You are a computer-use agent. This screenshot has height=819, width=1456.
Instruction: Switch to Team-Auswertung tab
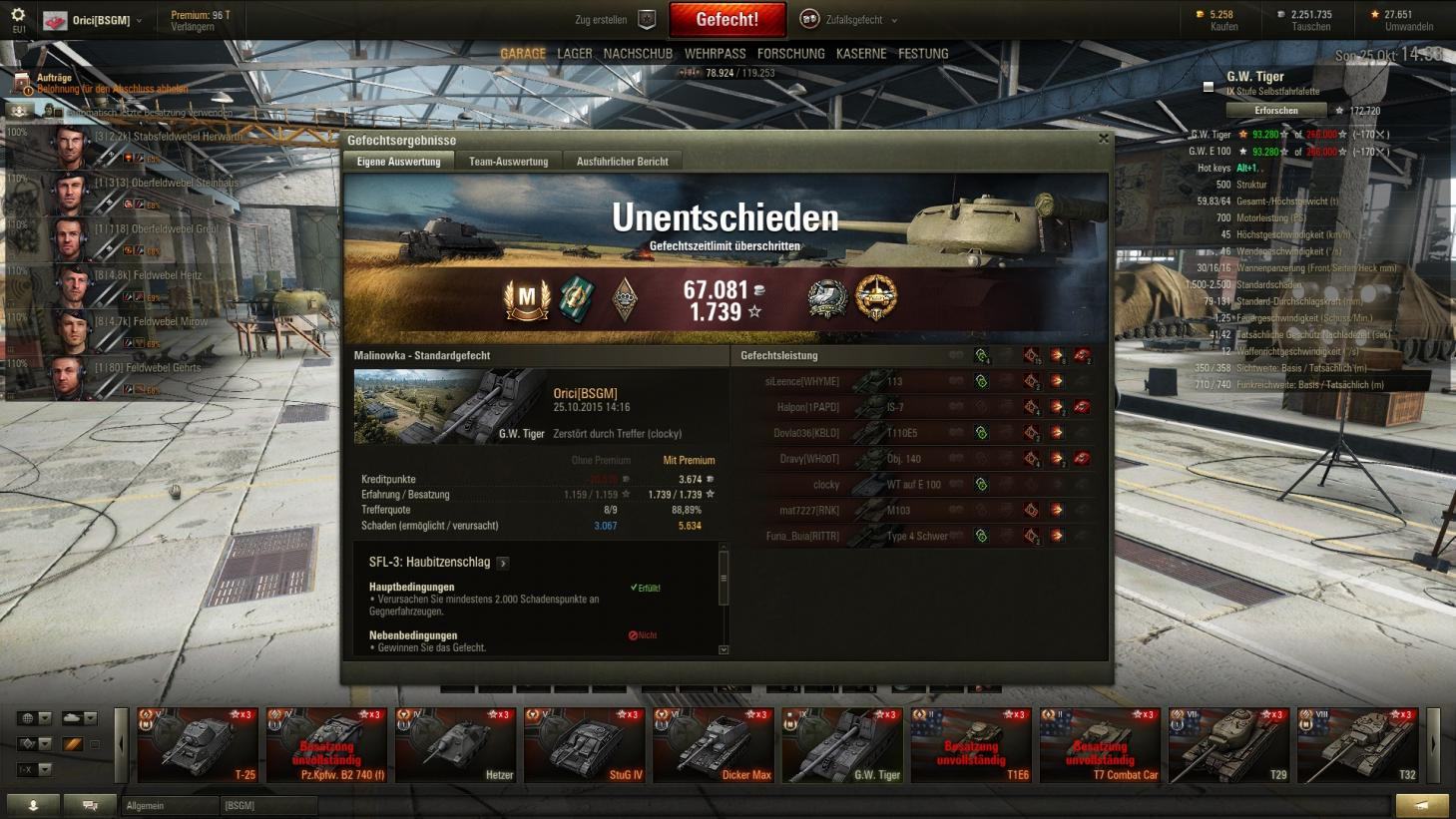[508, 162]
